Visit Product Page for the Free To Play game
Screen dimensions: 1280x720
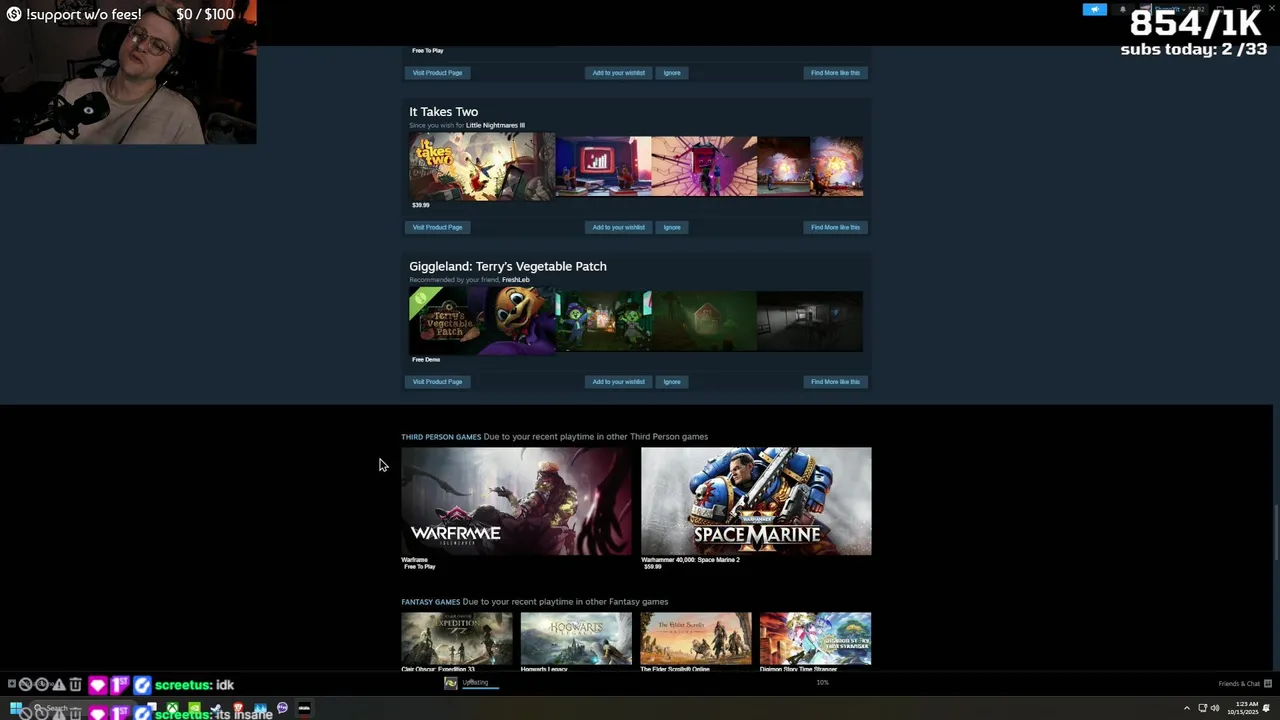437,72
